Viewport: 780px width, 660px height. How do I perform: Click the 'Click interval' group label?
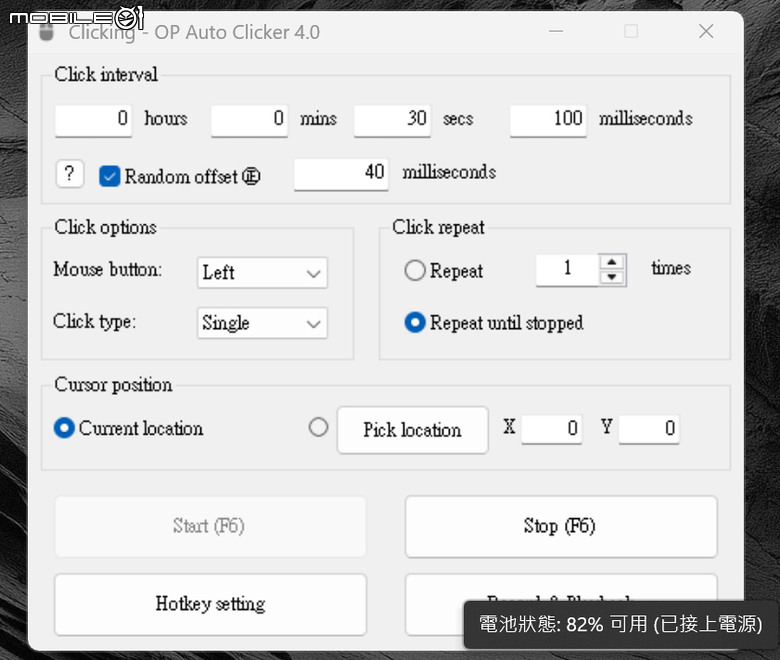coord(106,75)
